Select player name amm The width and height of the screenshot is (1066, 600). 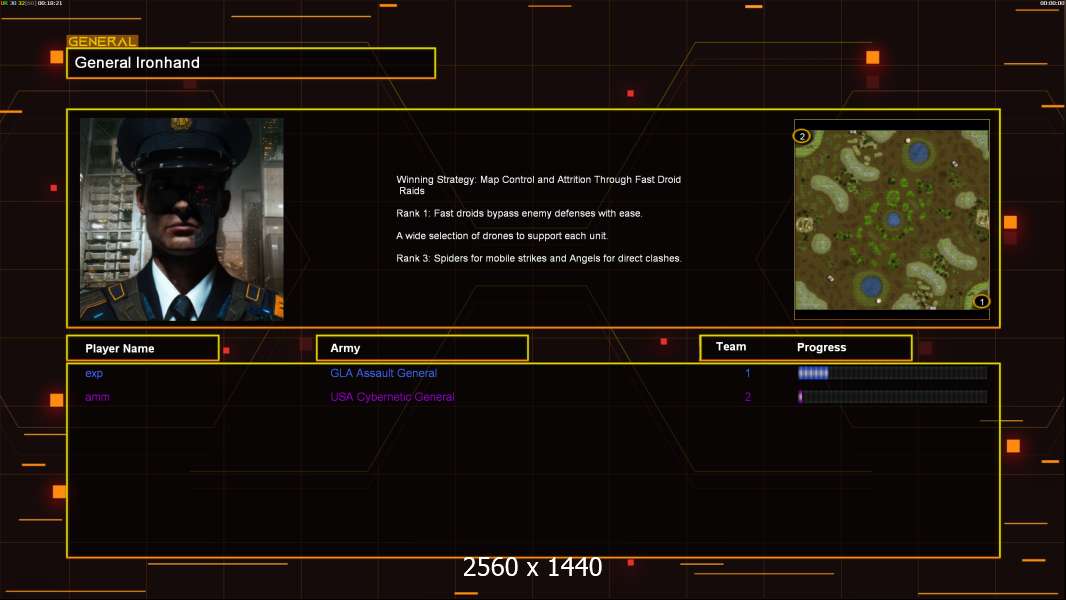click(x=97, y=397)
